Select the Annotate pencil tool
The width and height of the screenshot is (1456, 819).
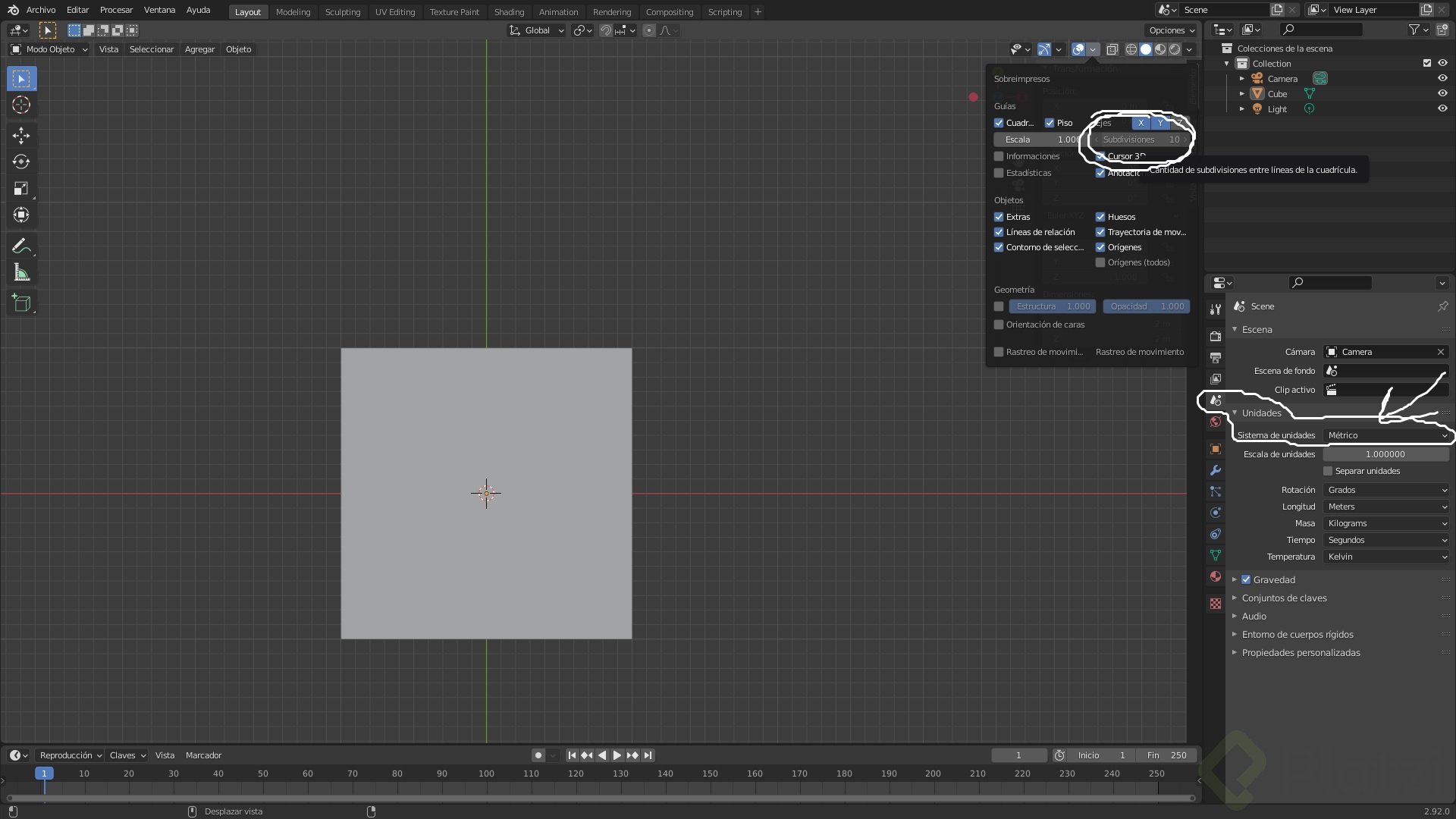click(x=21, y=246)
